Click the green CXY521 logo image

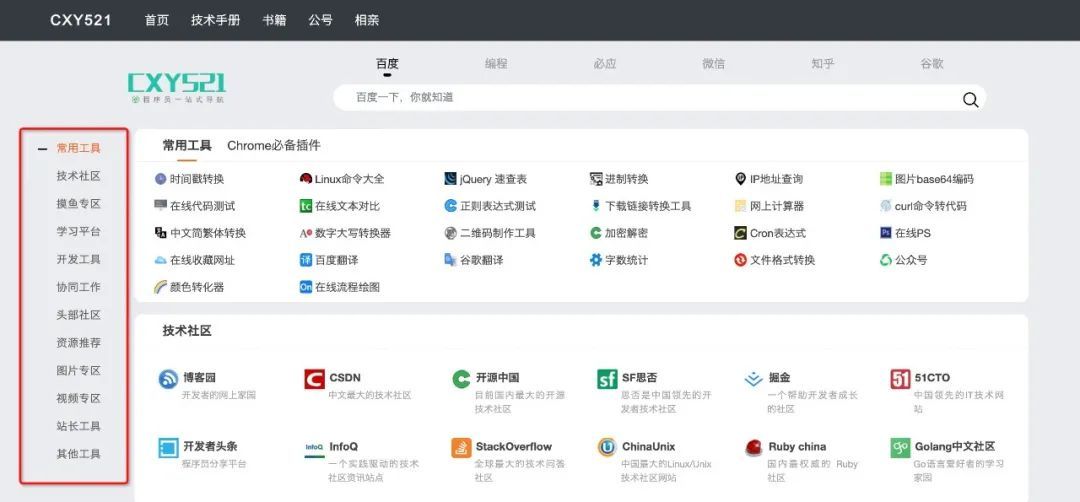[177, 88]
